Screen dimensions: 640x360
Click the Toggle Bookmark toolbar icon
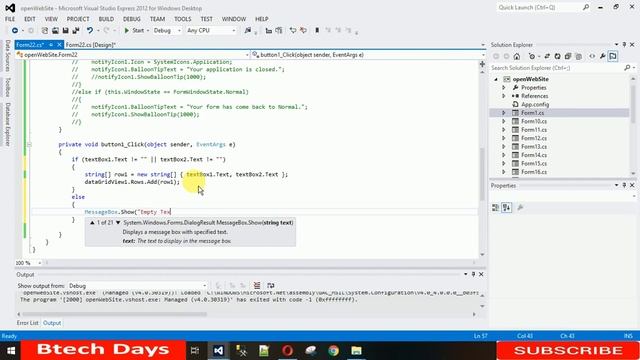tap(317, 31)
